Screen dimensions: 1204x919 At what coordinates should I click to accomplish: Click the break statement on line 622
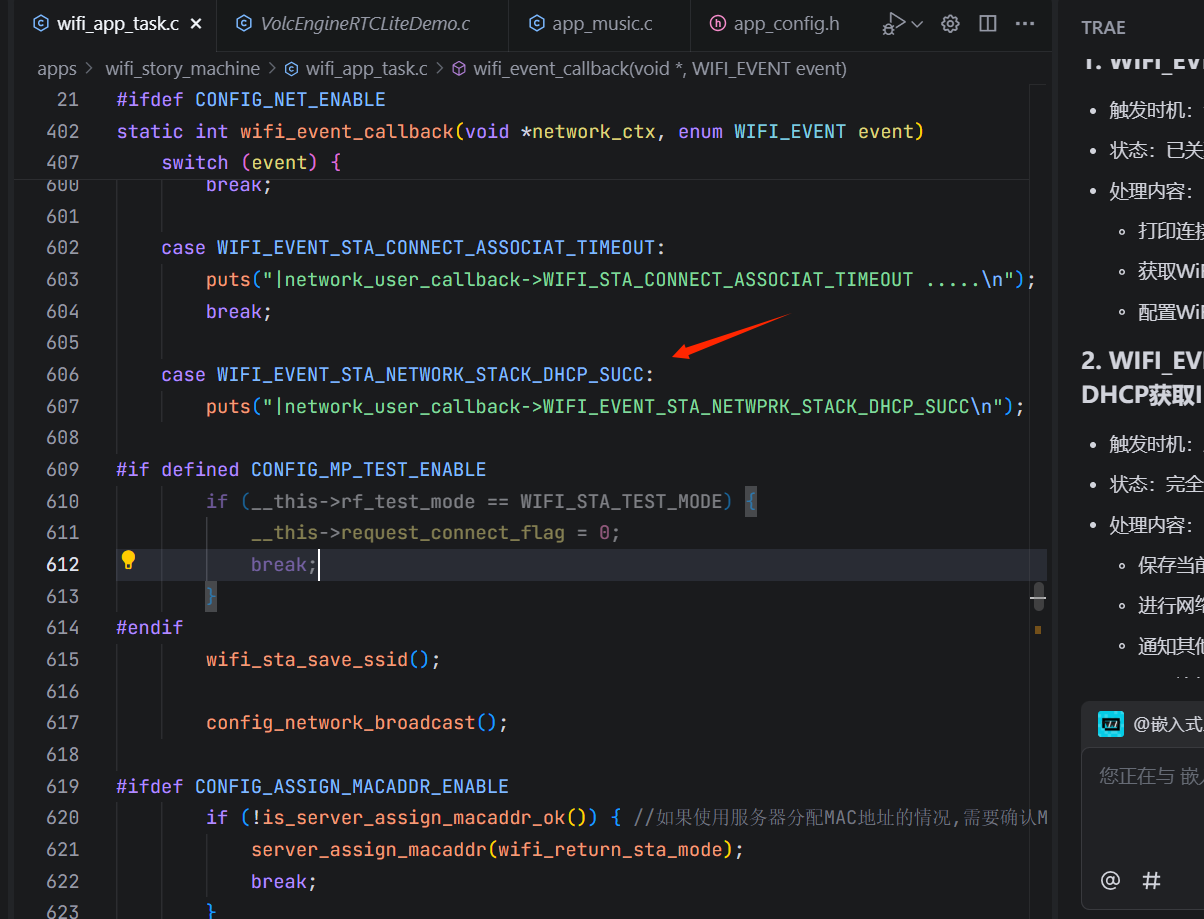point(284,881)
